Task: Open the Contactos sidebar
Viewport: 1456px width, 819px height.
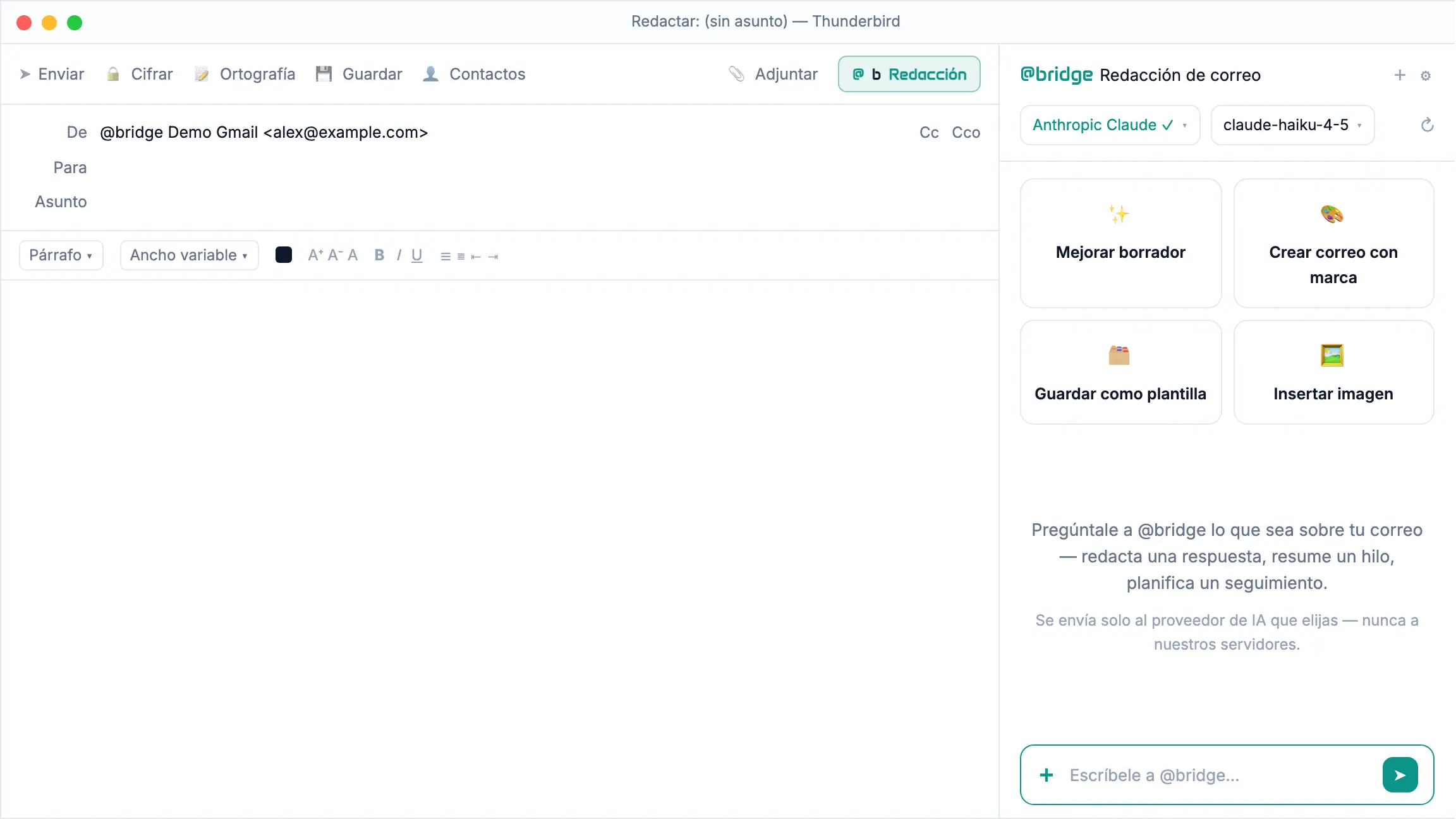Action: point(475,74)
